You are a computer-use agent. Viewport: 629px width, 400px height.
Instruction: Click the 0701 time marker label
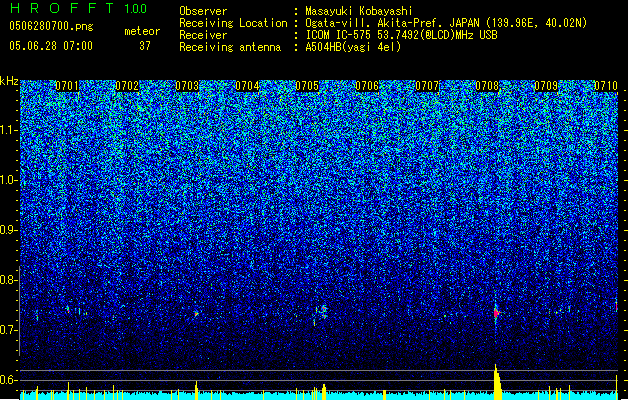(67, 86)
